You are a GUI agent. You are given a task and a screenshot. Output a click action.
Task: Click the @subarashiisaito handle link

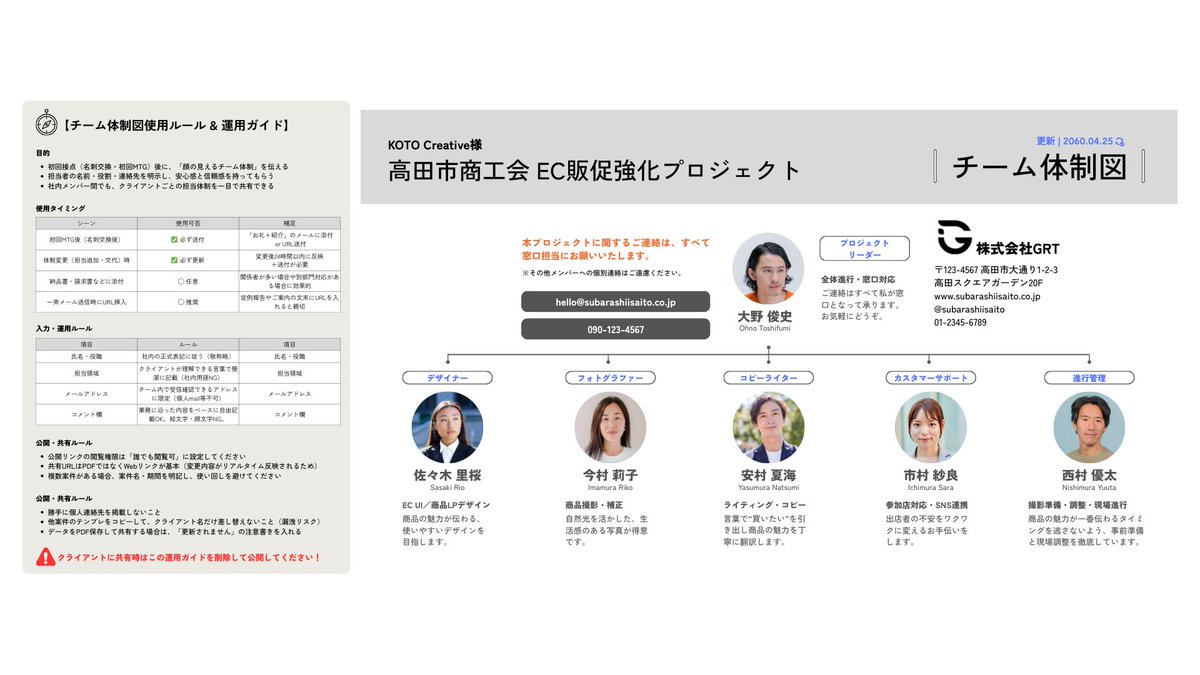(970, 309)
